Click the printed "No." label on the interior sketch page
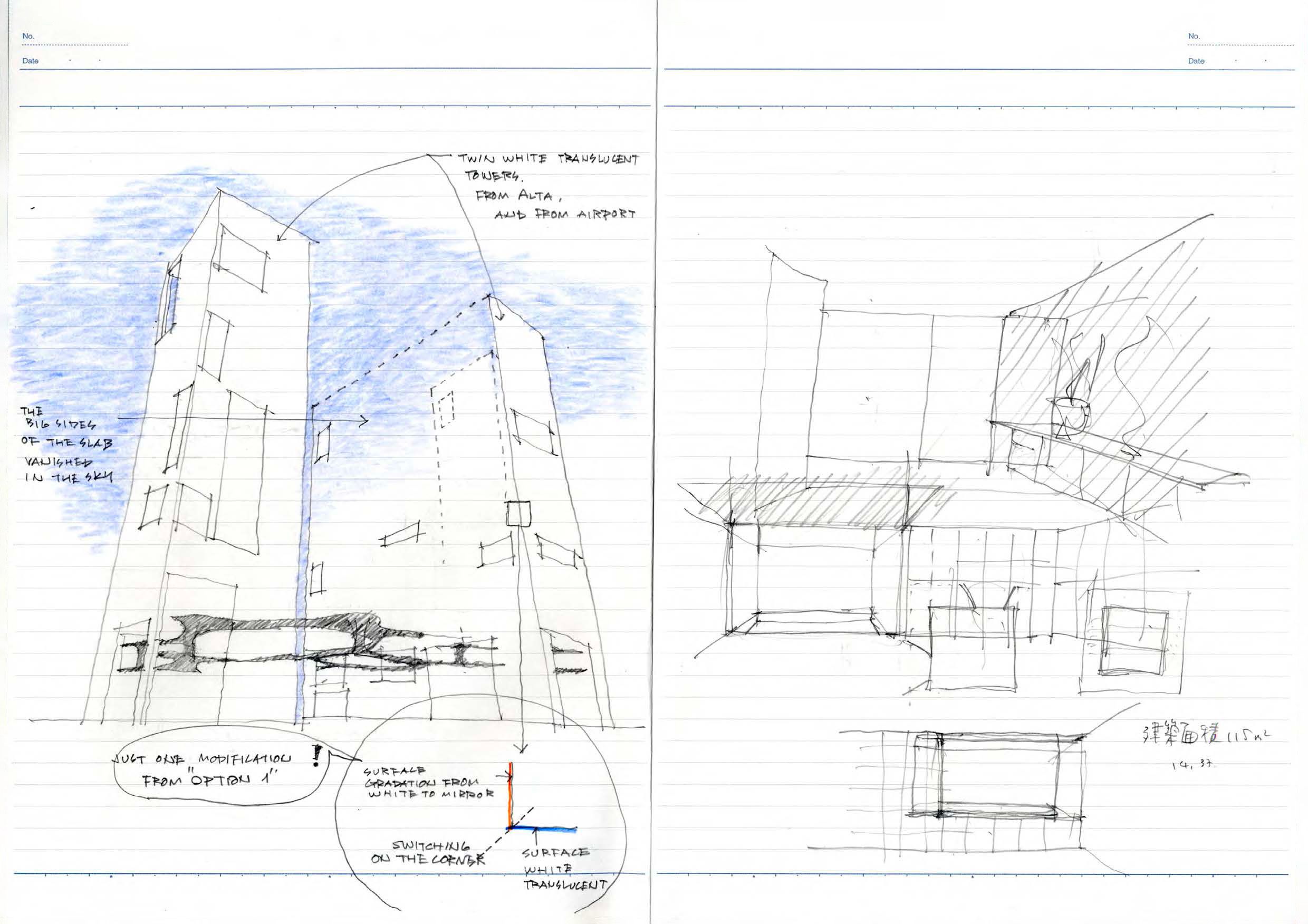This screenshot has height=924, width=1308. tap(1194, 36)
